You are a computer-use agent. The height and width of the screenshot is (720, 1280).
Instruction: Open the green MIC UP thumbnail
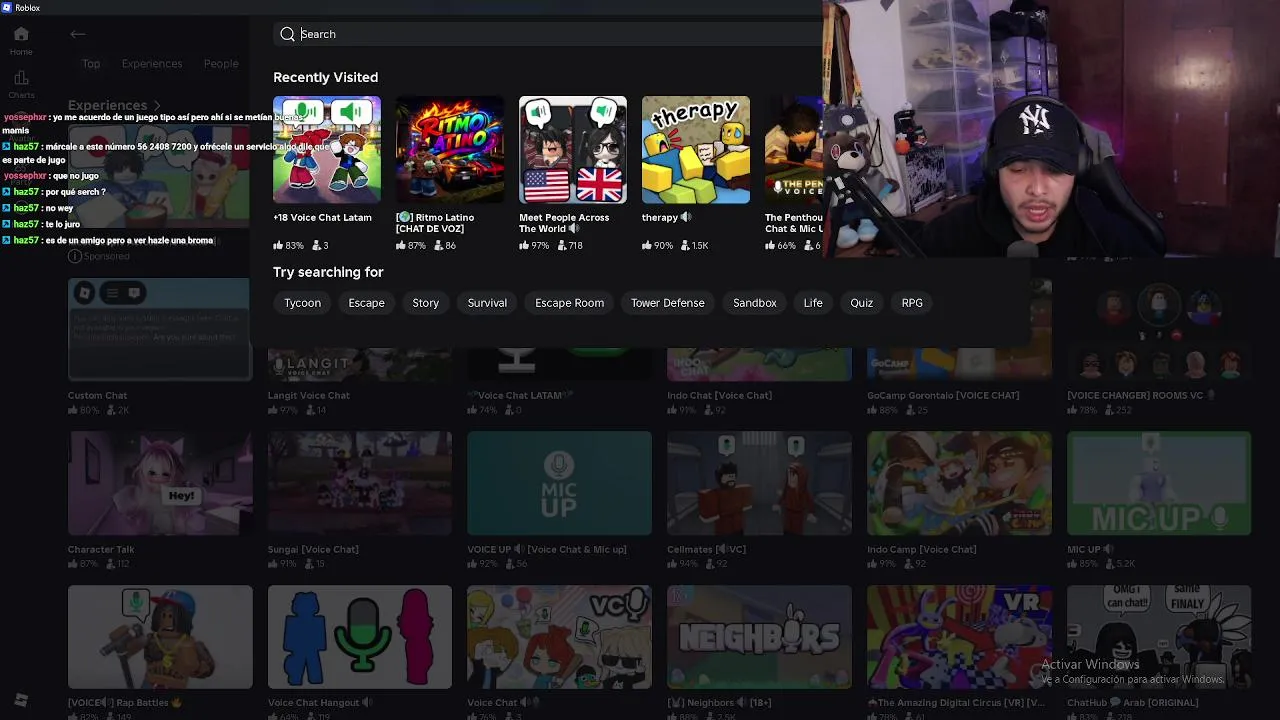coord(1159,484)
